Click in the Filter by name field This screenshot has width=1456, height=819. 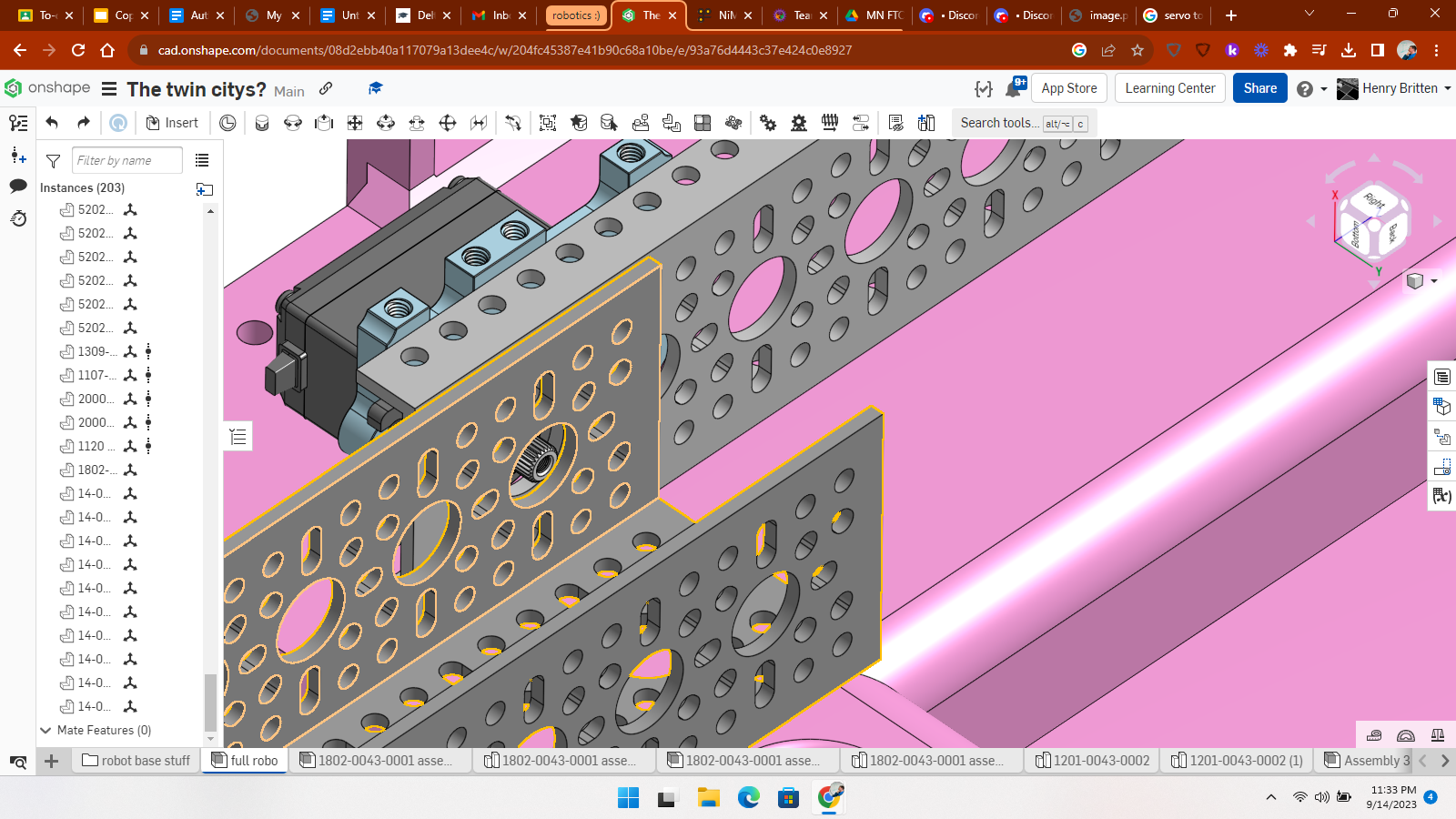[126, 160]
